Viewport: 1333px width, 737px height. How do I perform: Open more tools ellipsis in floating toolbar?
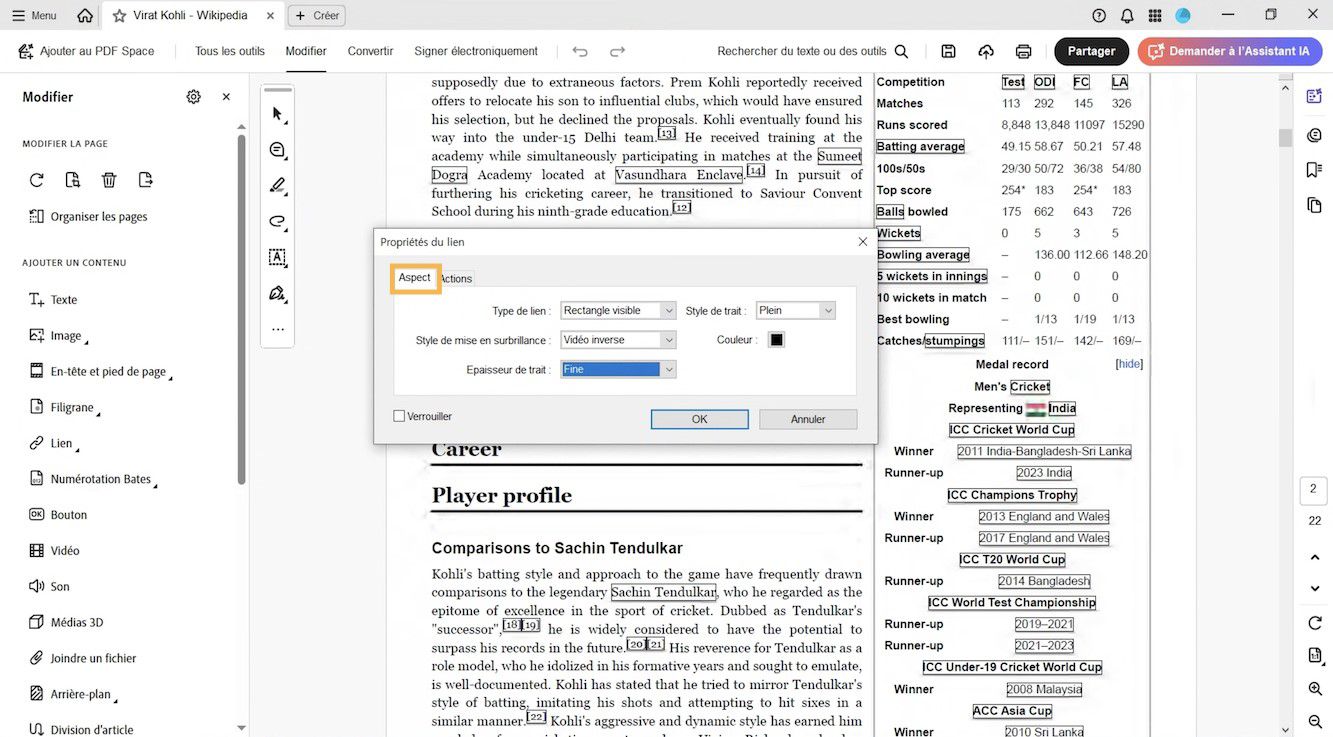pyautogui.click(x=277, y=329)
